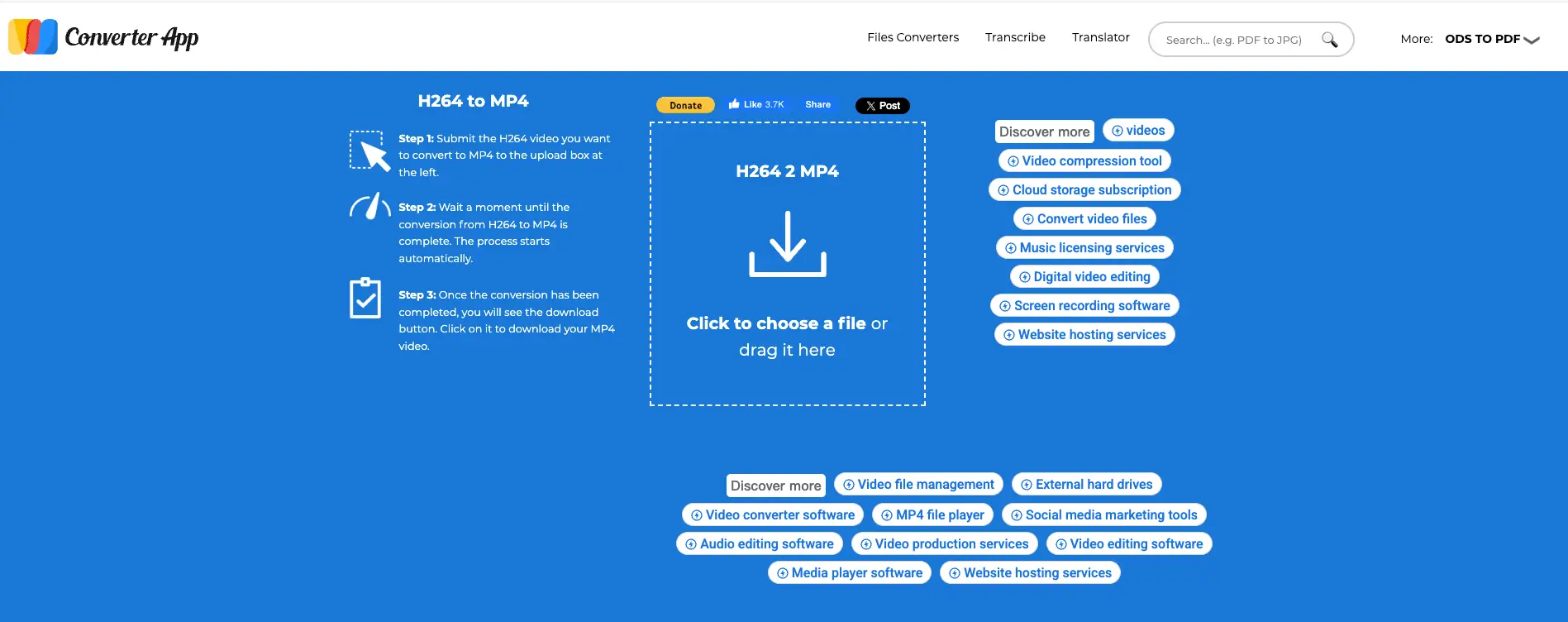Click the download arrow upload icon
This screenshot has width=1568, height=622.
(787, 244)
